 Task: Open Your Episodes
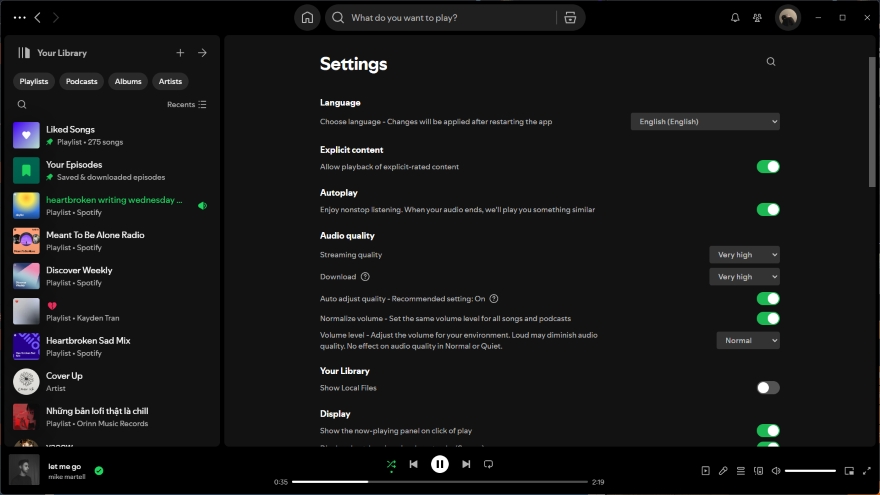pyautogui.click(x=111, y=171)
